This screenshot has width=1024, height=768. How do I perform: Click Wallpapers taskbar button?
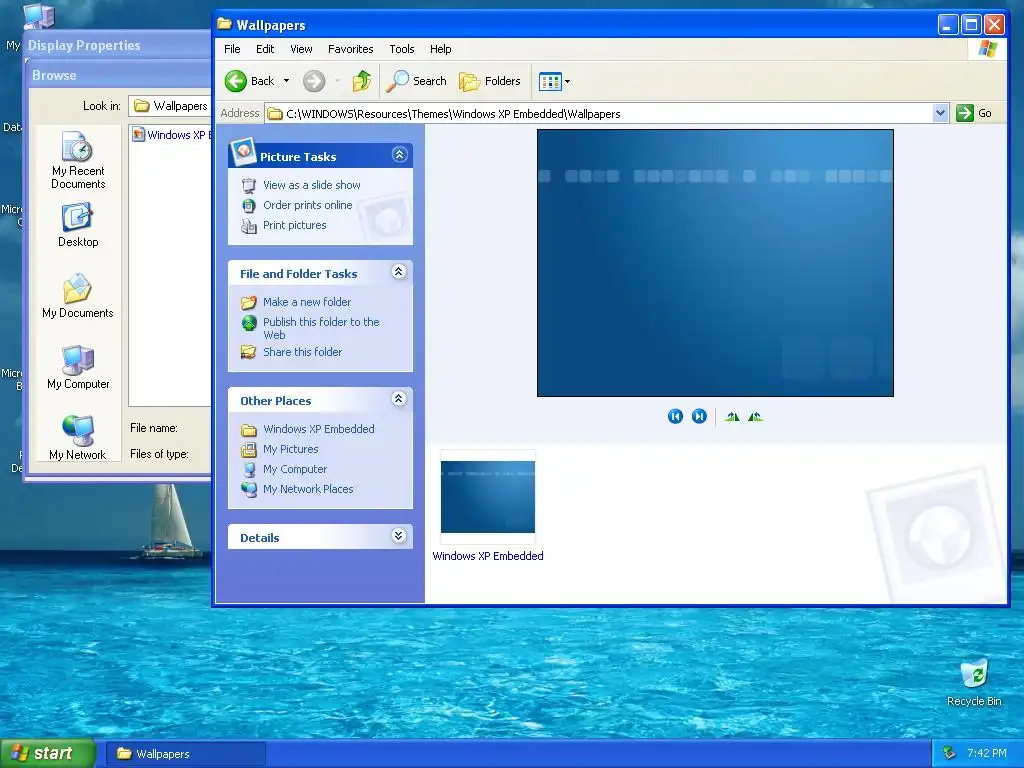tap(186, 754)
